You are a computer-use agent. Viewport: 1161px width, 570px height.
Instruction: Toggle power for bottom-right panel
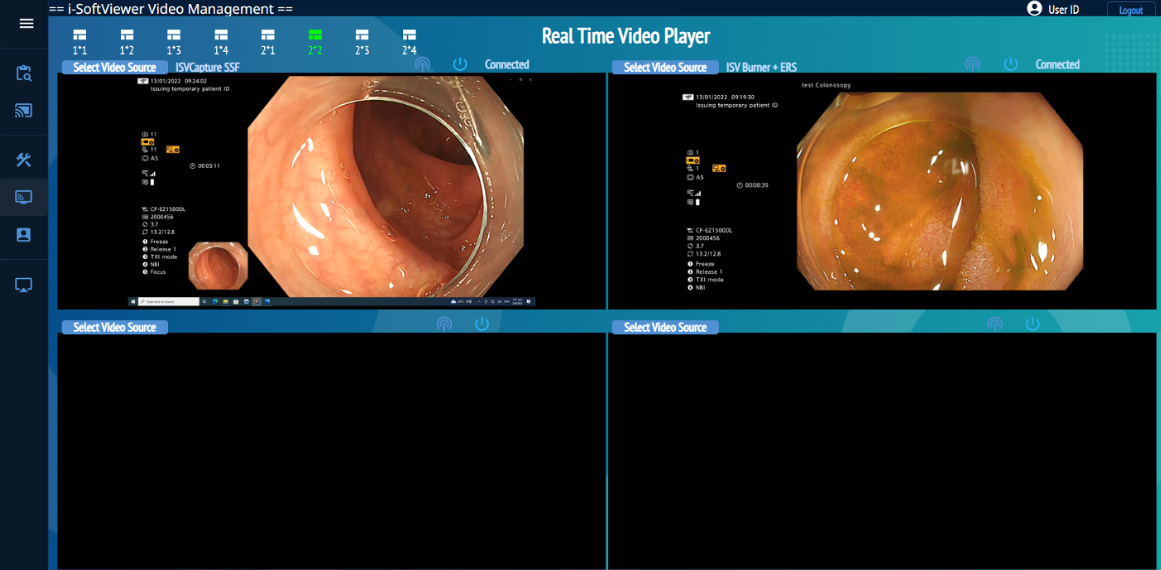(1033, 324)
